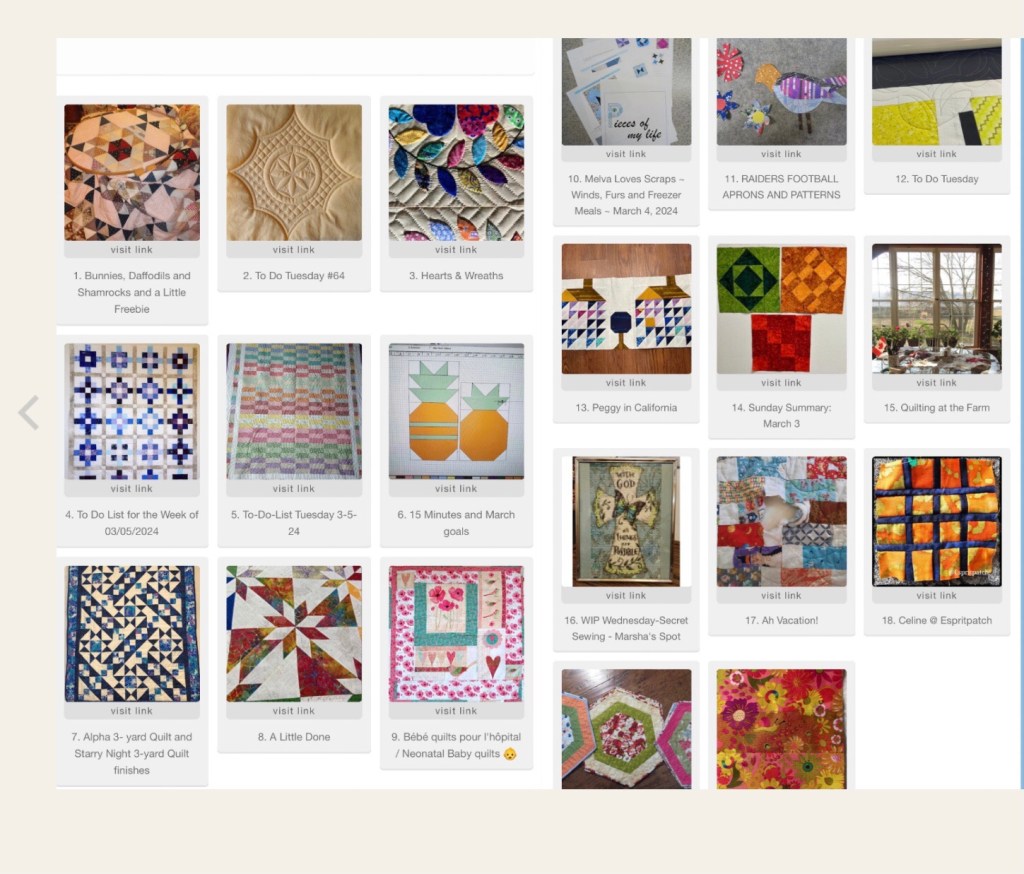The width and height of the screenshot is (1024, 874).
Task: Click visit link under Sunday Summary: March 3
Action: tap(782, 383)
